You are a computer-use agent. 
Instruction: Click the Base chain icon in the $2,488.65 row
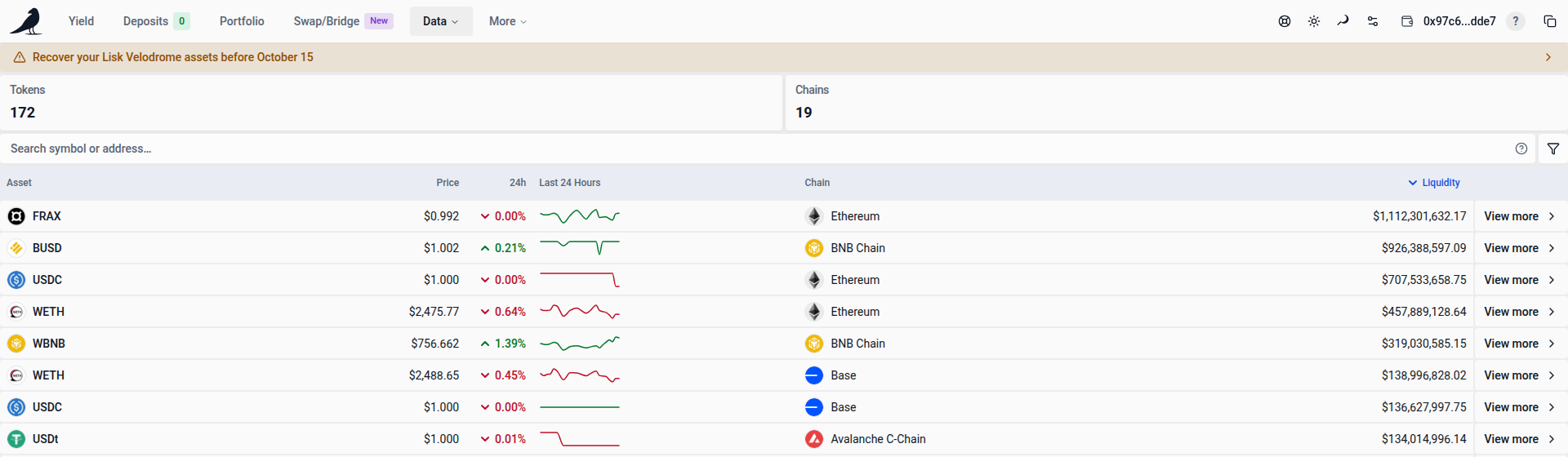(814, 375)
